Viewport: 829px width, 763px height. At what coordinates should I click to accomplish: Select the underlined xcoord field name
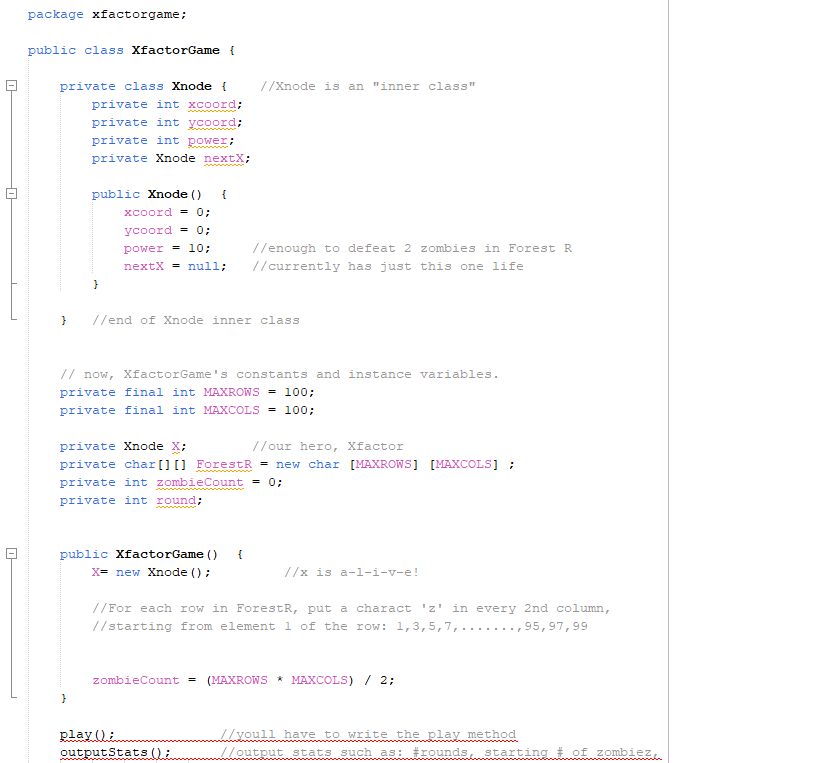pos(210,104)
